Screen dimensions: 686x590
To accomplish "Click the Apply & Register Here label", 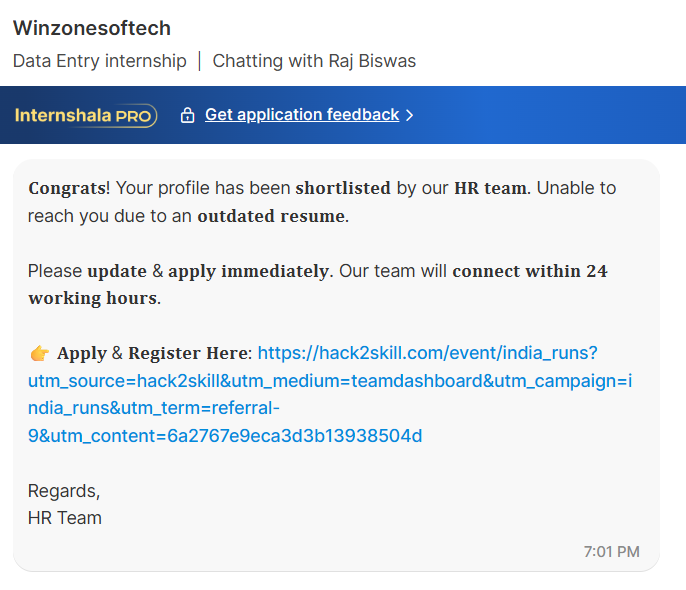I will pyautogui.click(x=154, y=353).
